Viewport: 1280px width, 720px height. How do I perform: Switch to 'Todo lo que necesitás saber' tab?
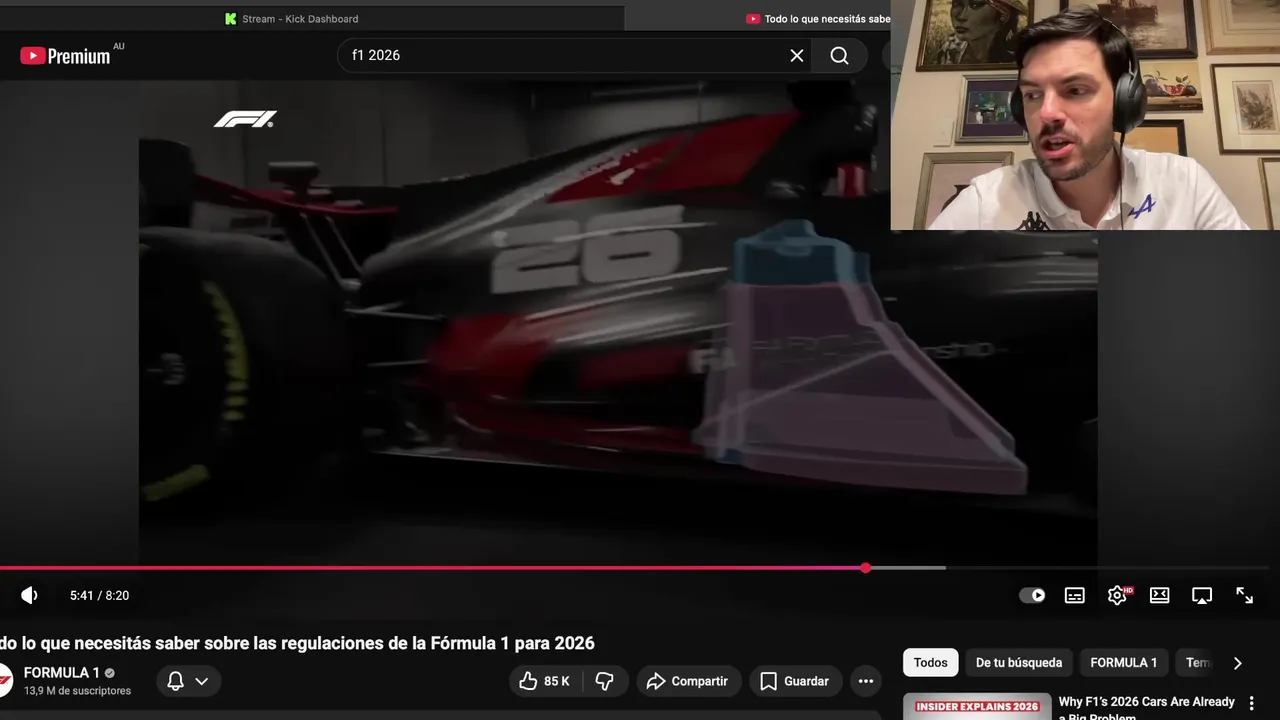(x=818, y=18)
